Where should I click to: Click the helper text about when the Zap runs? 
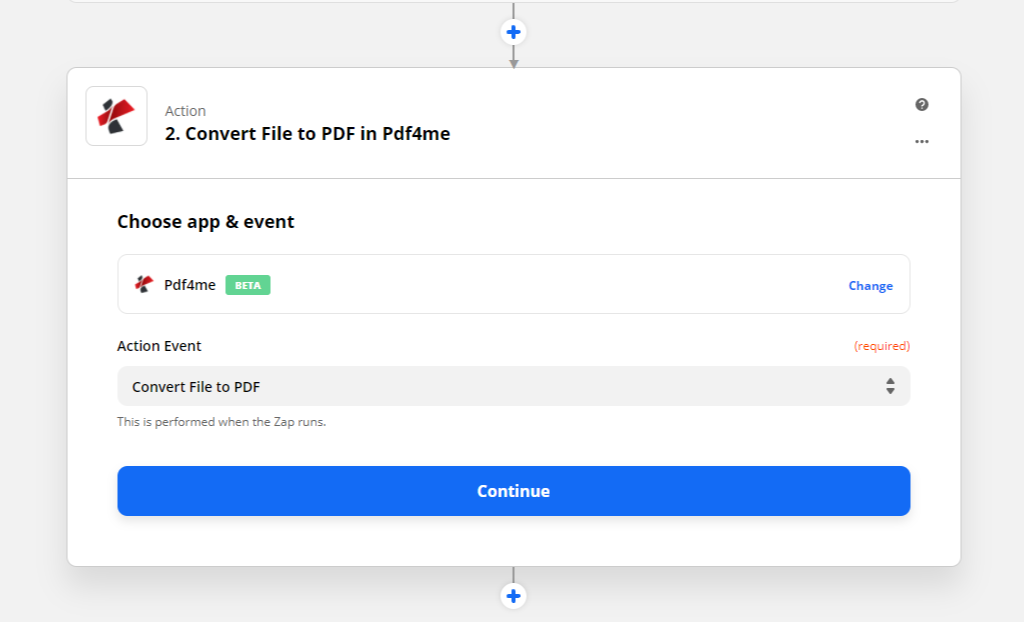point(221,422)
